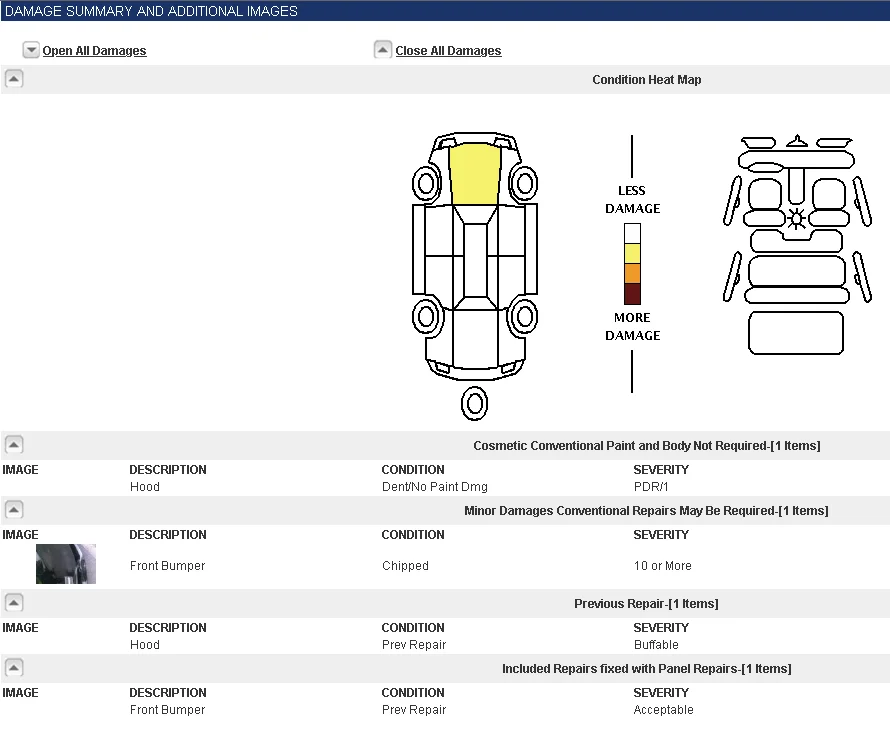The height and width of the screenshot is (731, 890).
Task: Click the rear left tire on car diagram
Action: pyautogui.click(x=426, y=316)
